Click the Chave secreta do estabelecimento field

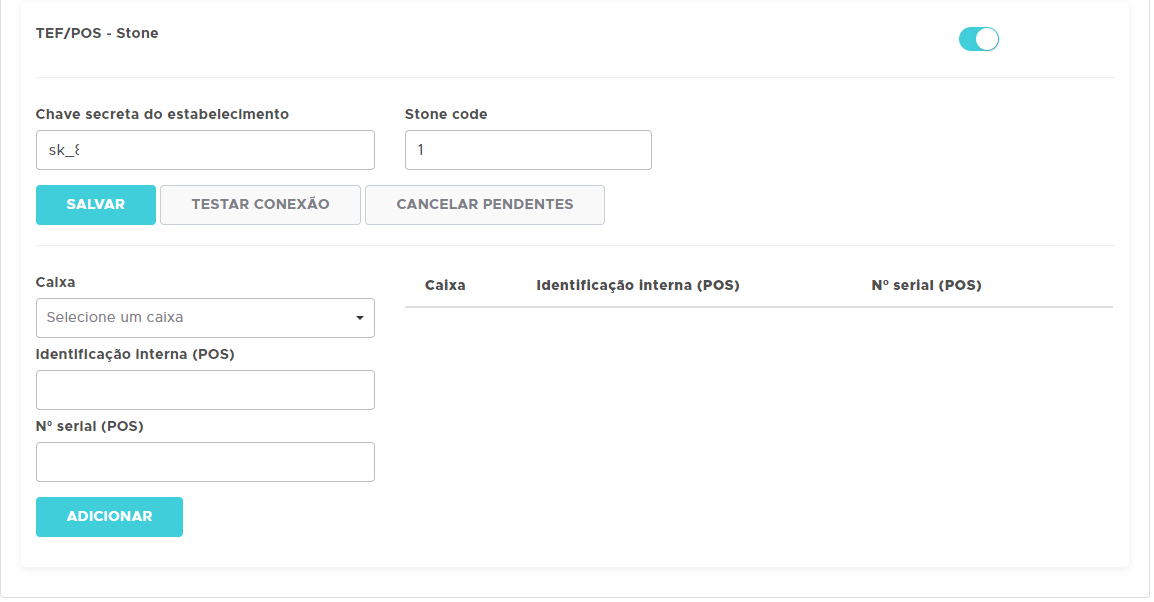click(205, 150)
